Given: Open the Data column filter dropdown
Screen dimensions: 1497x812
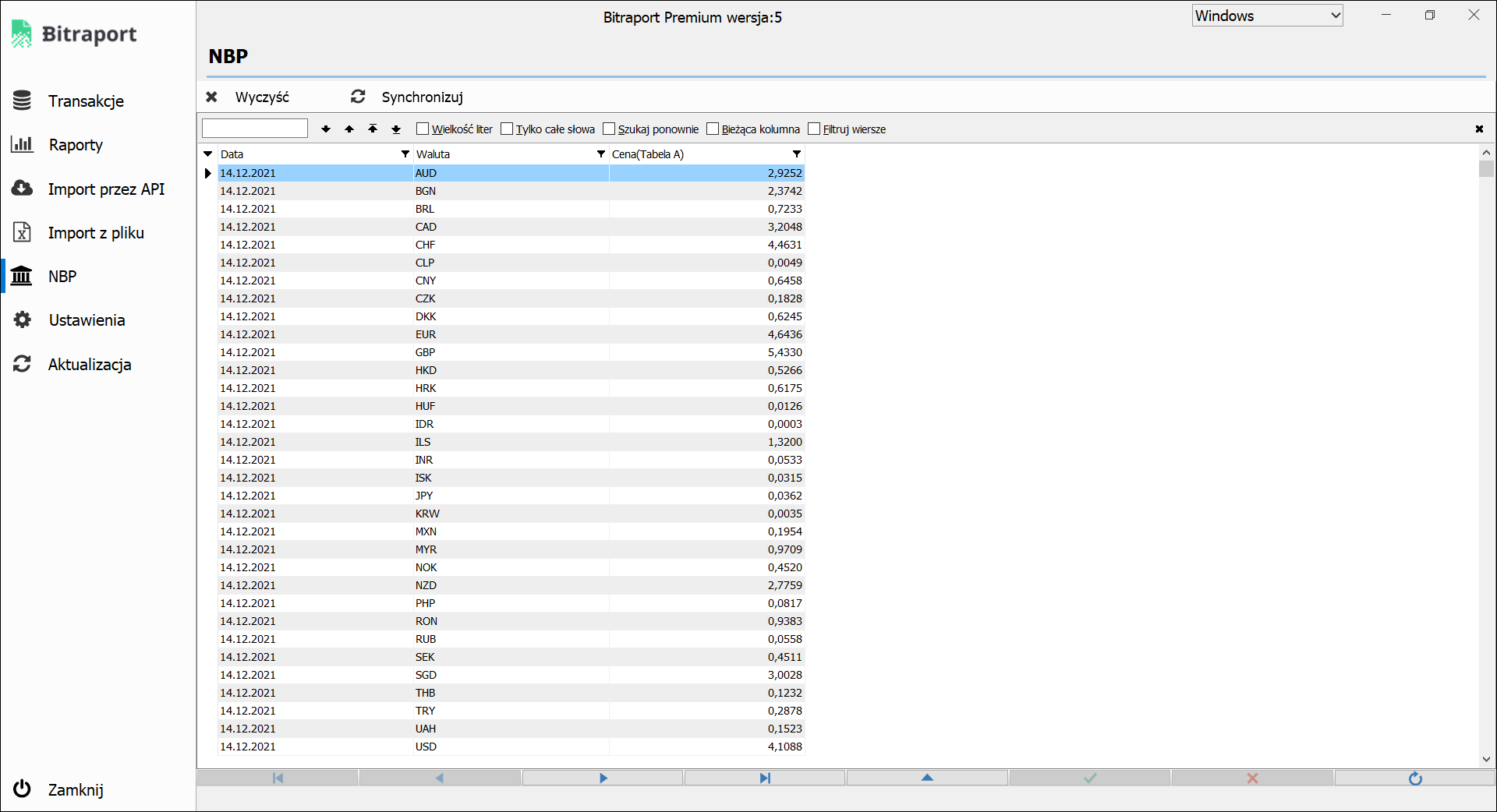Looking at the screenshot, I should (x=405, y=154).
